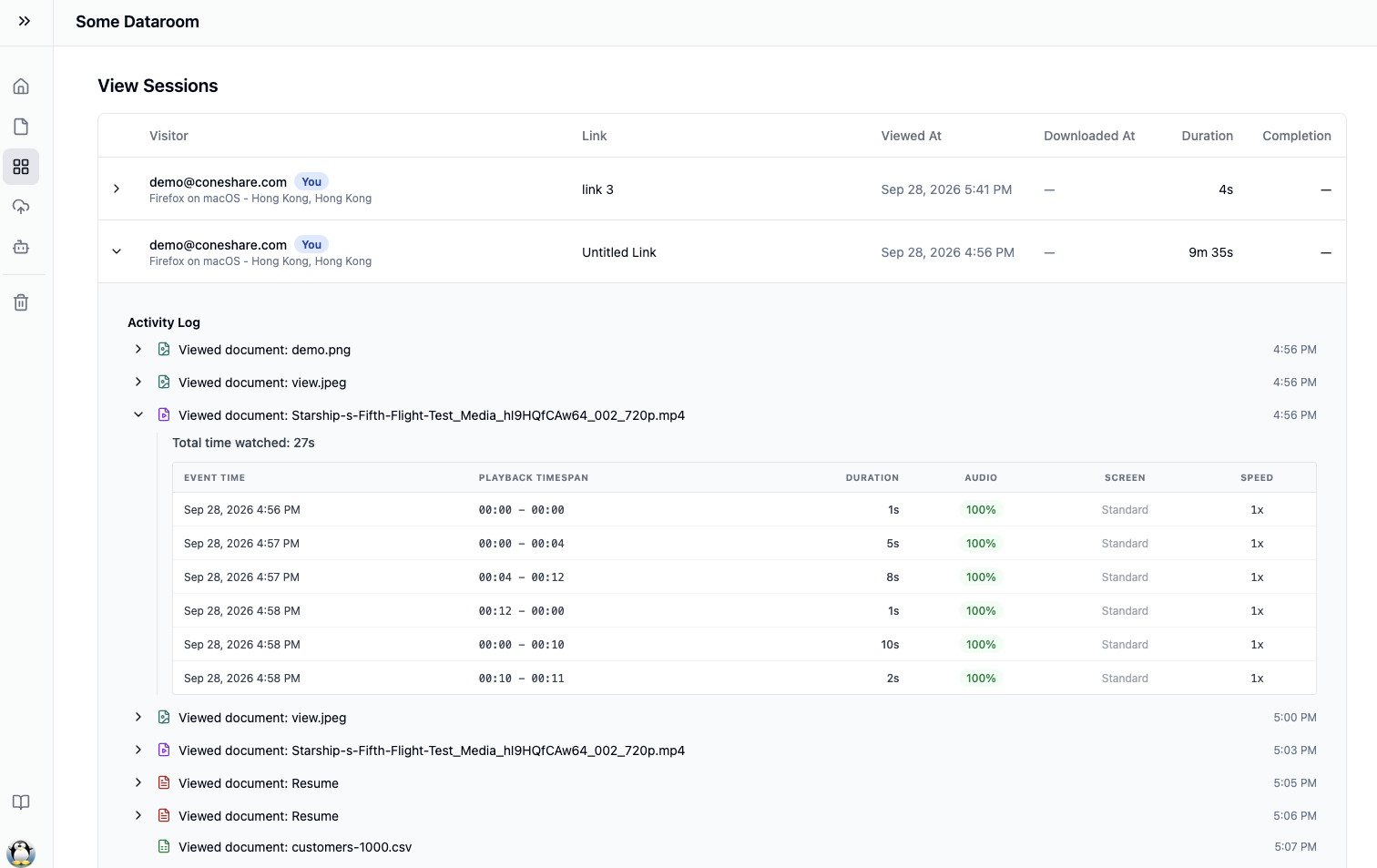Open the book documentation icon in the sidebar
Image resolution: width=1377 pixels, height=868 pixels.
[x=21, y=802]
